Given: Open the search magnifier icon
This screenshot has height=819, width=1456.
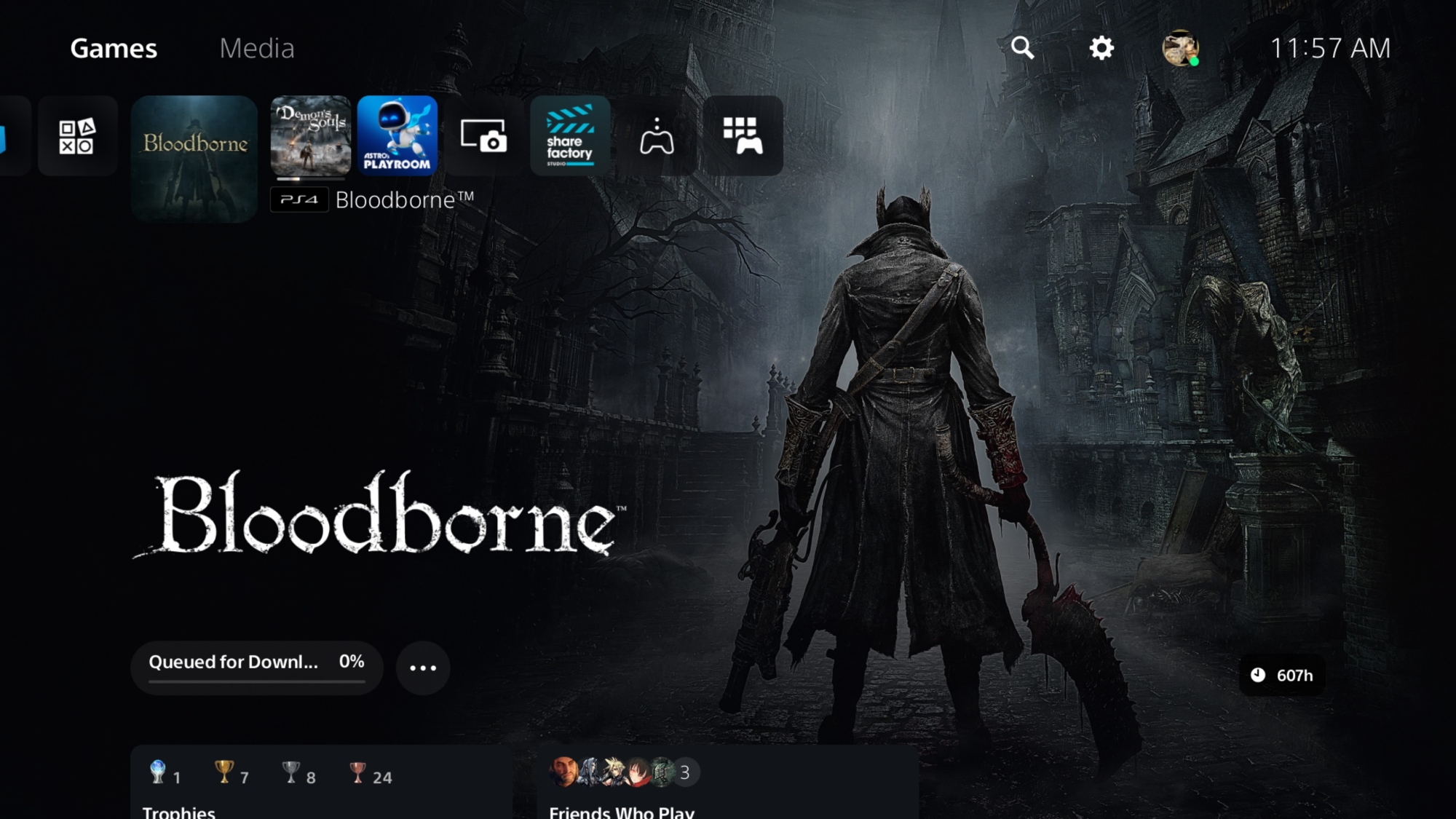Looking at the screenshot, I should [1022, 48].
